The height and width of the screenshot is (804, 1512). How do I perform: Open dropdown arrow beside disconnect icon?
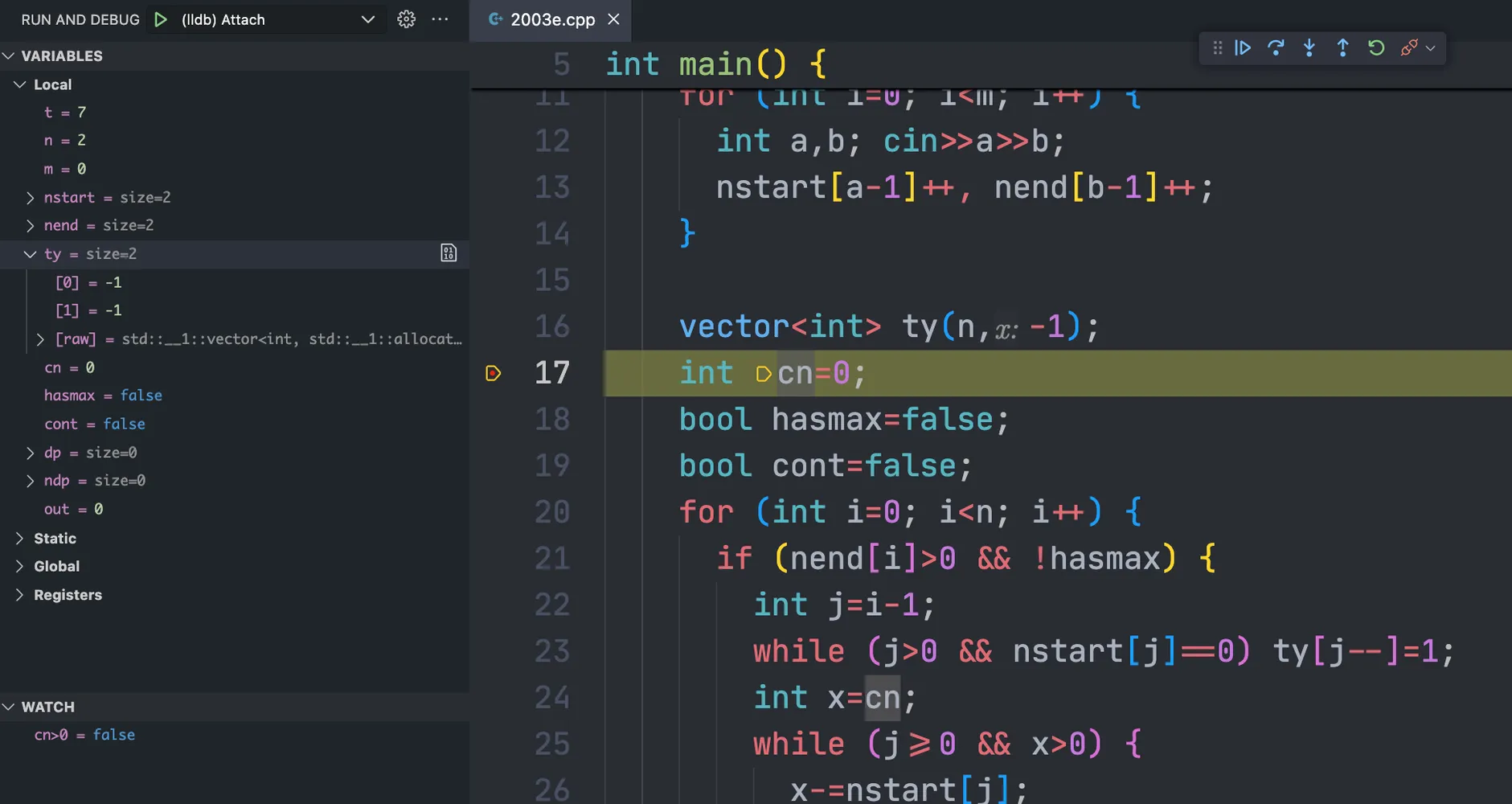[1431, 48]
